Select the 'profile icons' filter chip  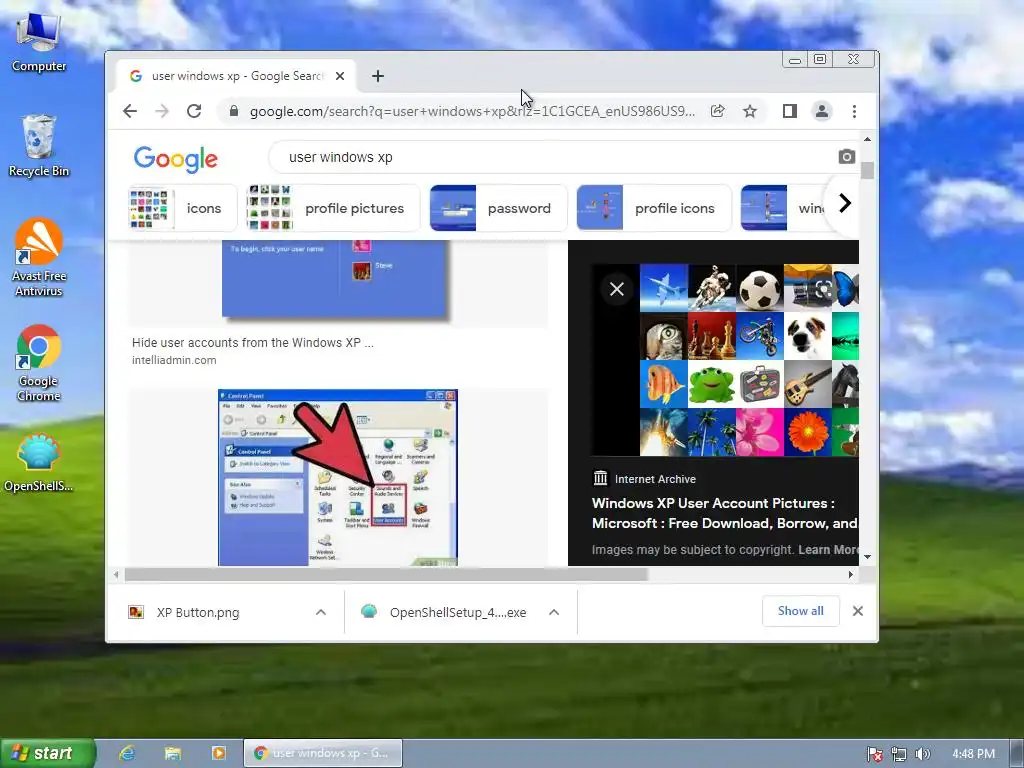[x=654, y=208]
